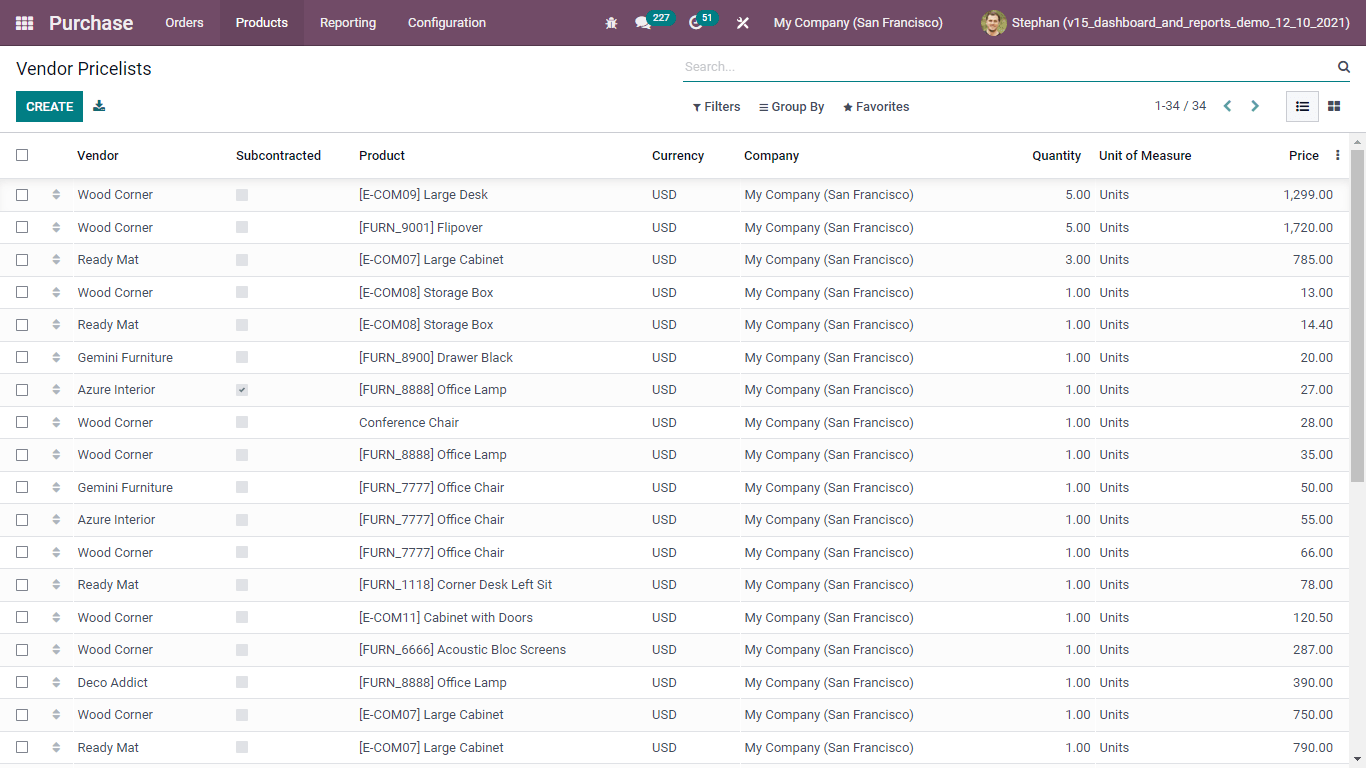This screenshot has width=1366, height=768.
Task: Open the Products menu
Action: (262, 23)
